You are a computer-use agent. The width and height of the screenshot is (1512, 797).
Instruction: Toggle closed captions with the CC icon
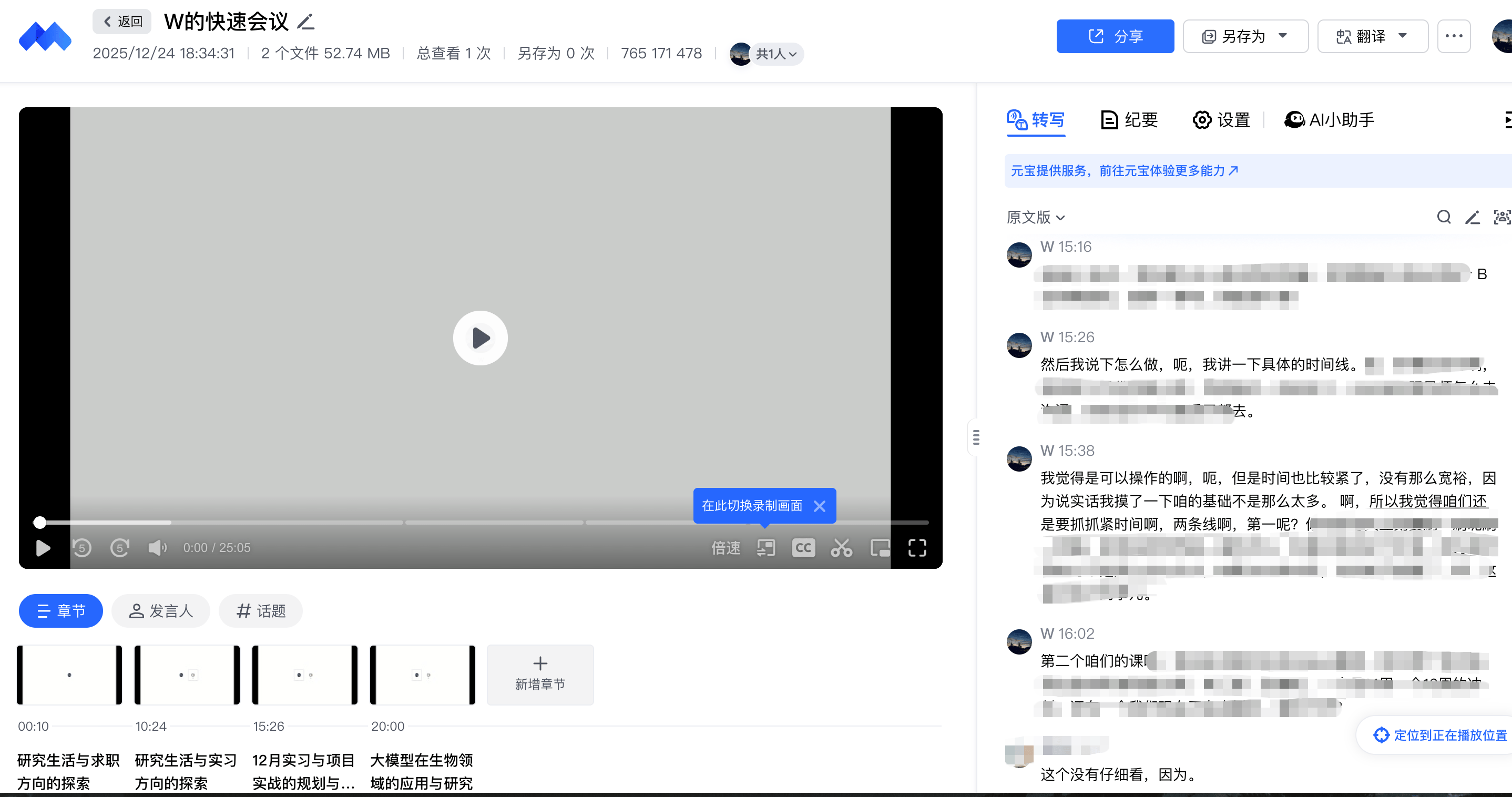803,548
